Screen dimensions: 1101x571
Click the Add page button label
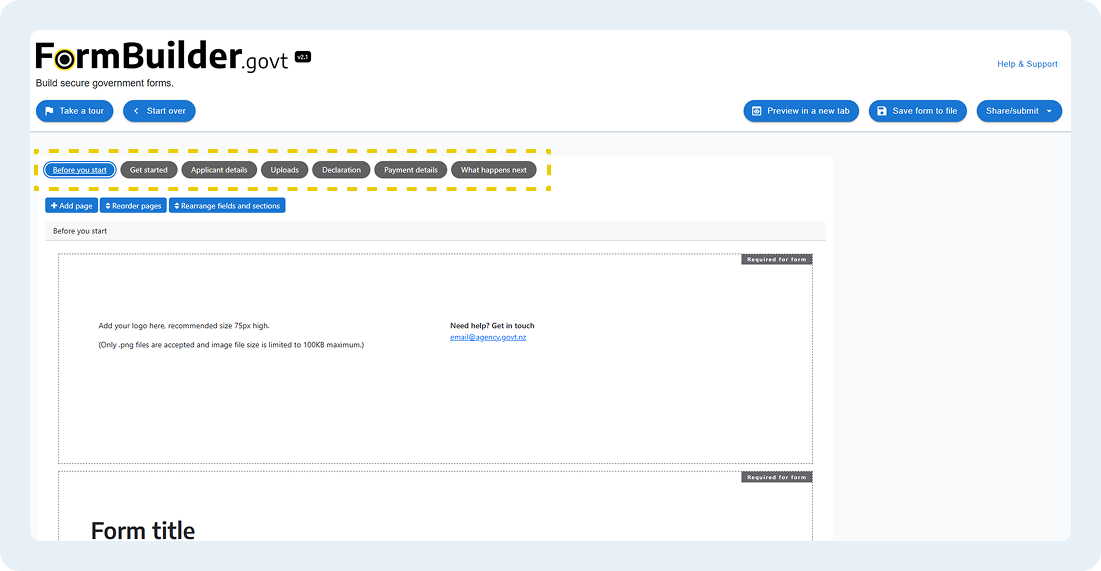(76, 206)
